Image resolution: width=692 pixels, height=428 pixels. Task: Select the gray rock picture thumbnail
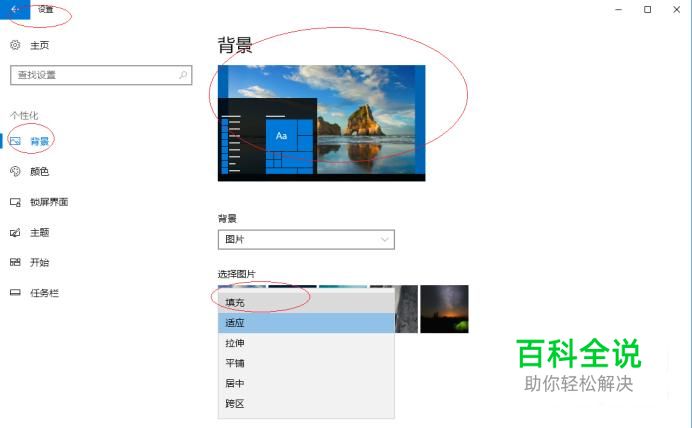pos(406,309)
